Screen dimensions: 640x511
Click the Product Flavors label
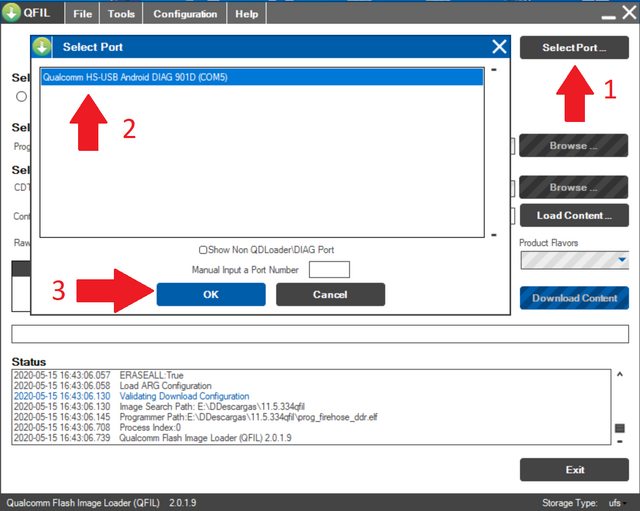pos(548,243)
